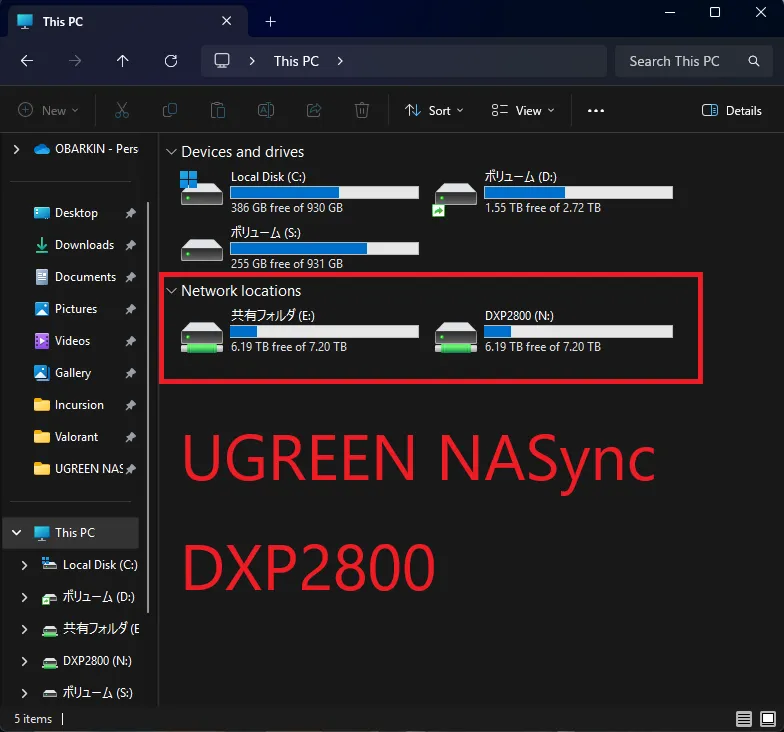
Task: Collapse the Network locations group
Action: (171, 290)
